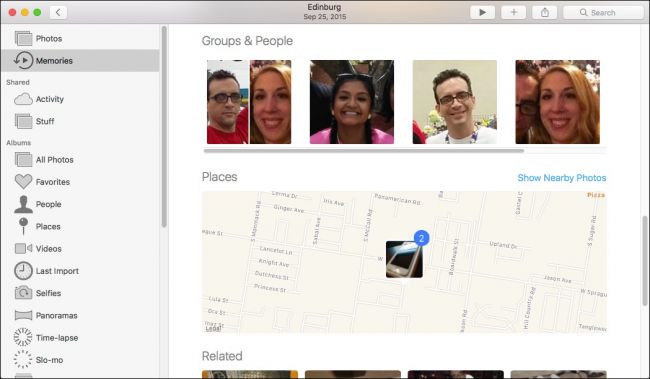Click the map photo cluster thumbnail
The height and width of the screenshot is (379, 650).
pyautogui.click(x=404, y=260)
